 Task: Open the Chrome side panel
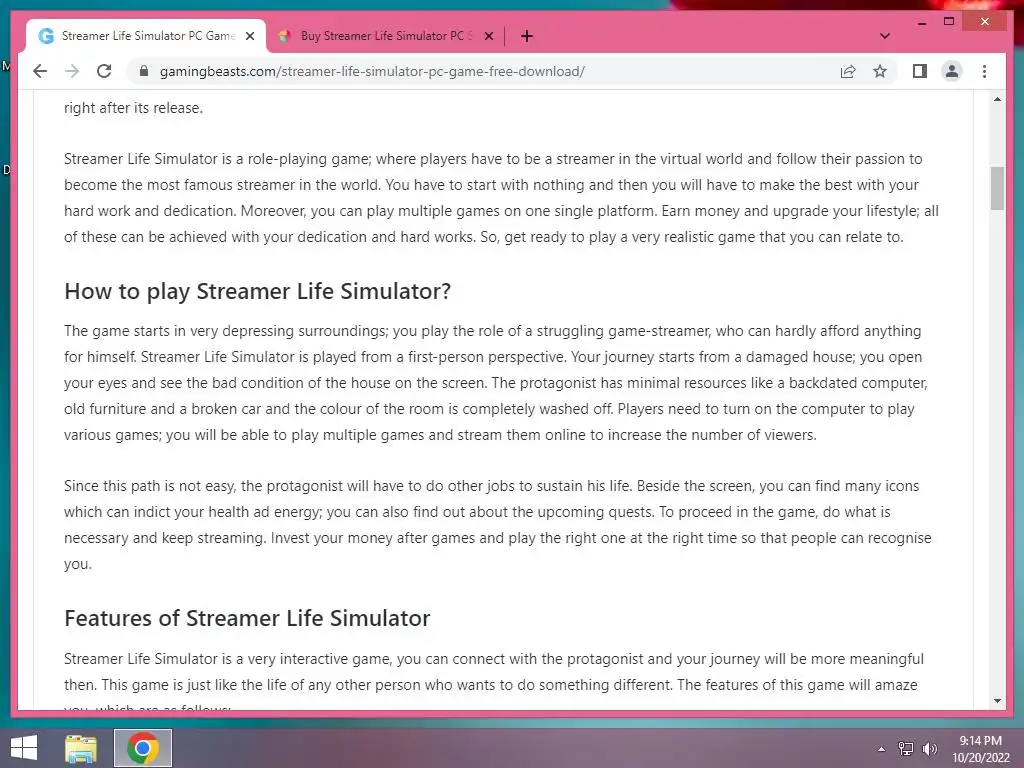tap(920, 71)
